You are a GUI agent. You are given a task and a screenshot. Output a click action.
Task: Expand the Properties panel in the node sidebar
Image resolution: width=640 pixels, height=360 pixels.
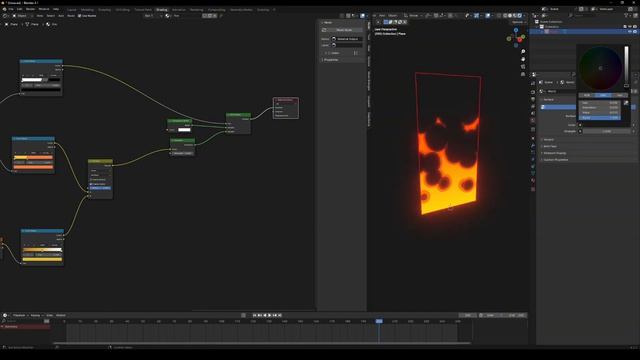330,60
